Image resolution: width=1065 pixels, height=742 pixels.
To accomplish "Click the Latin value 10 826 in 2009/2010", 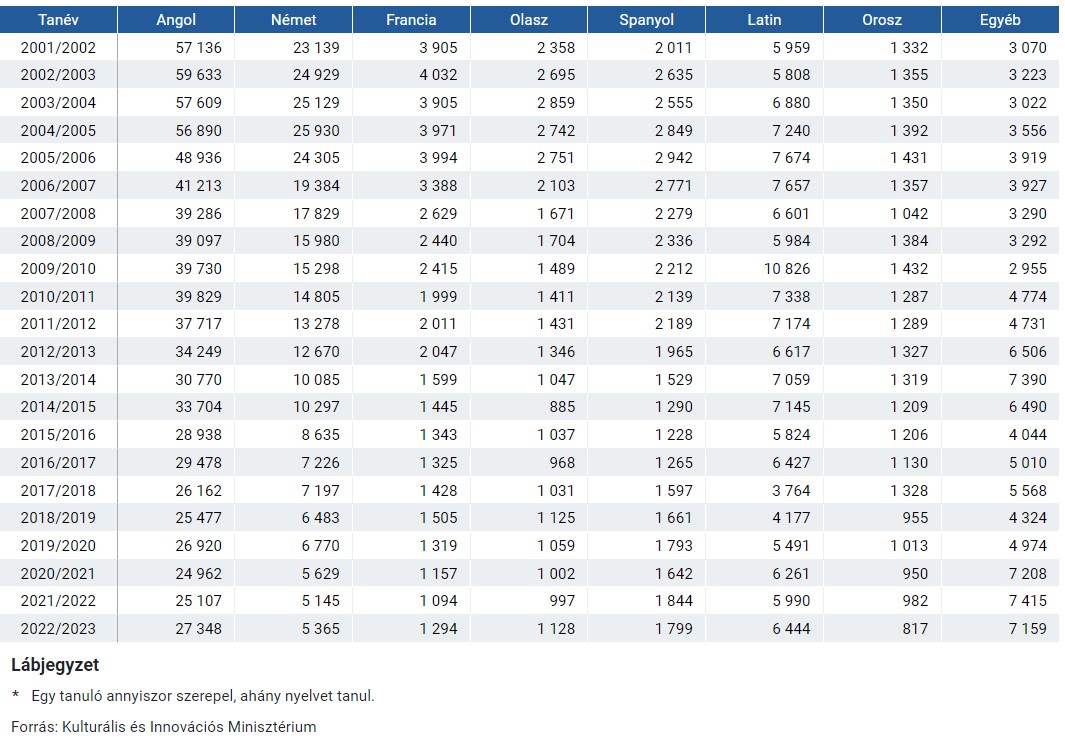I will 786,269.
